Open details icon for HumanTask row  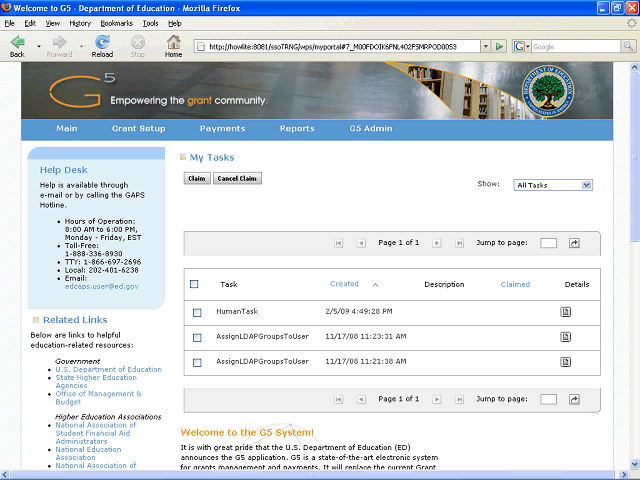coord(565,312)
